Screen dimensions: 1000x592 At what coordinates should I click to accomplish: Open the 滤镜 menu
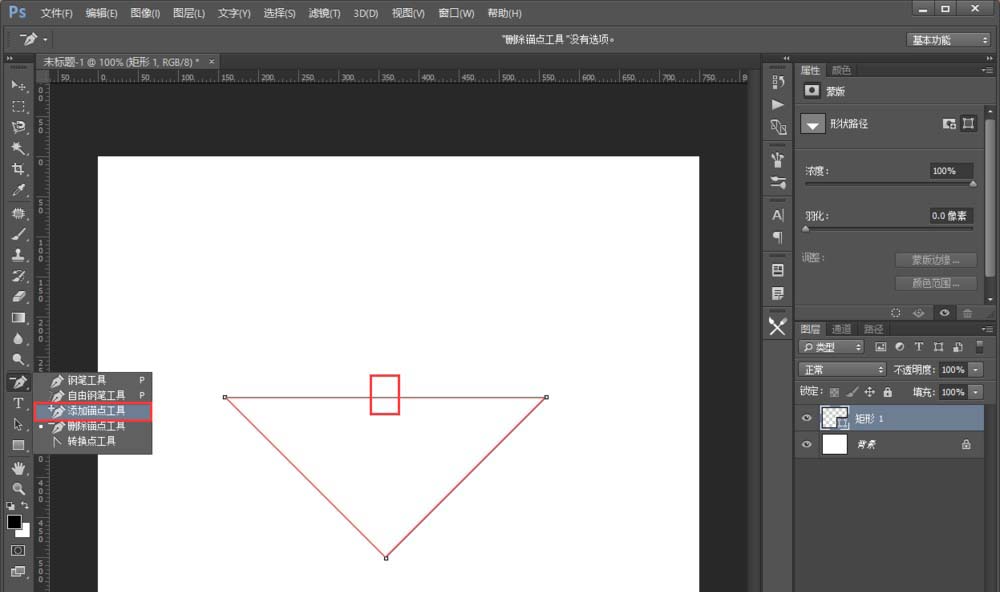322,13
